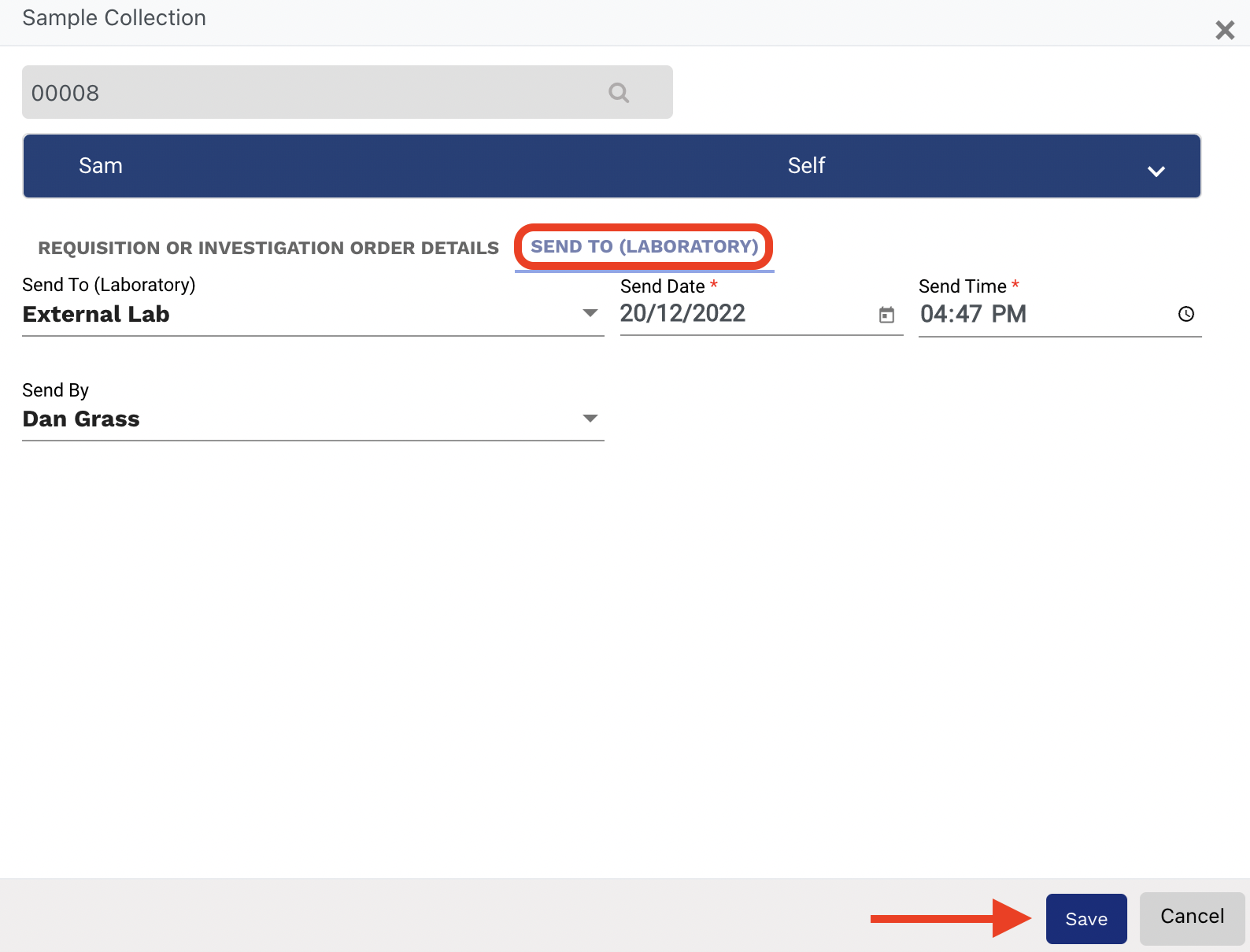
Task: Click the Send To (Laboratory) dropdown arrow
Action: (x=590, y=313)
